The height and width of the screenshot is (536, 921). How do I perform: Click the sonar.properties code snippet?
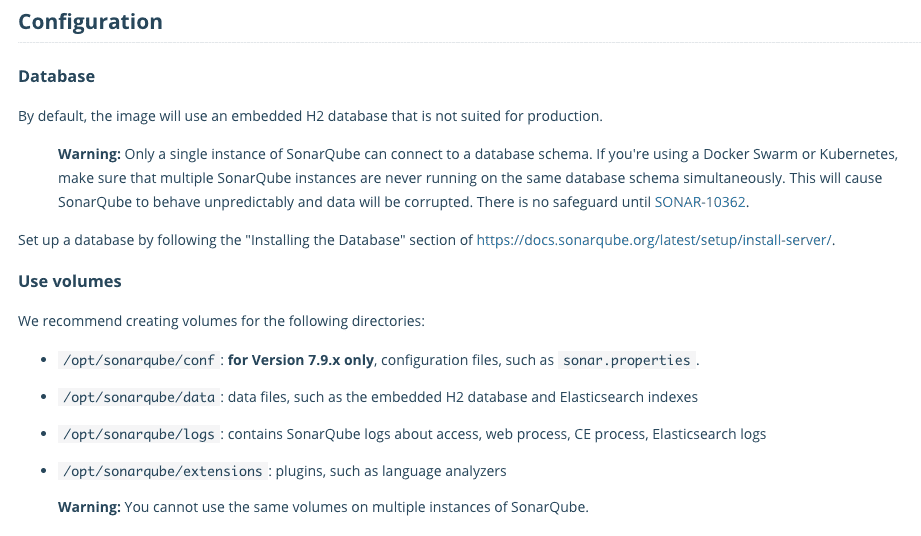tap(626, 360)
